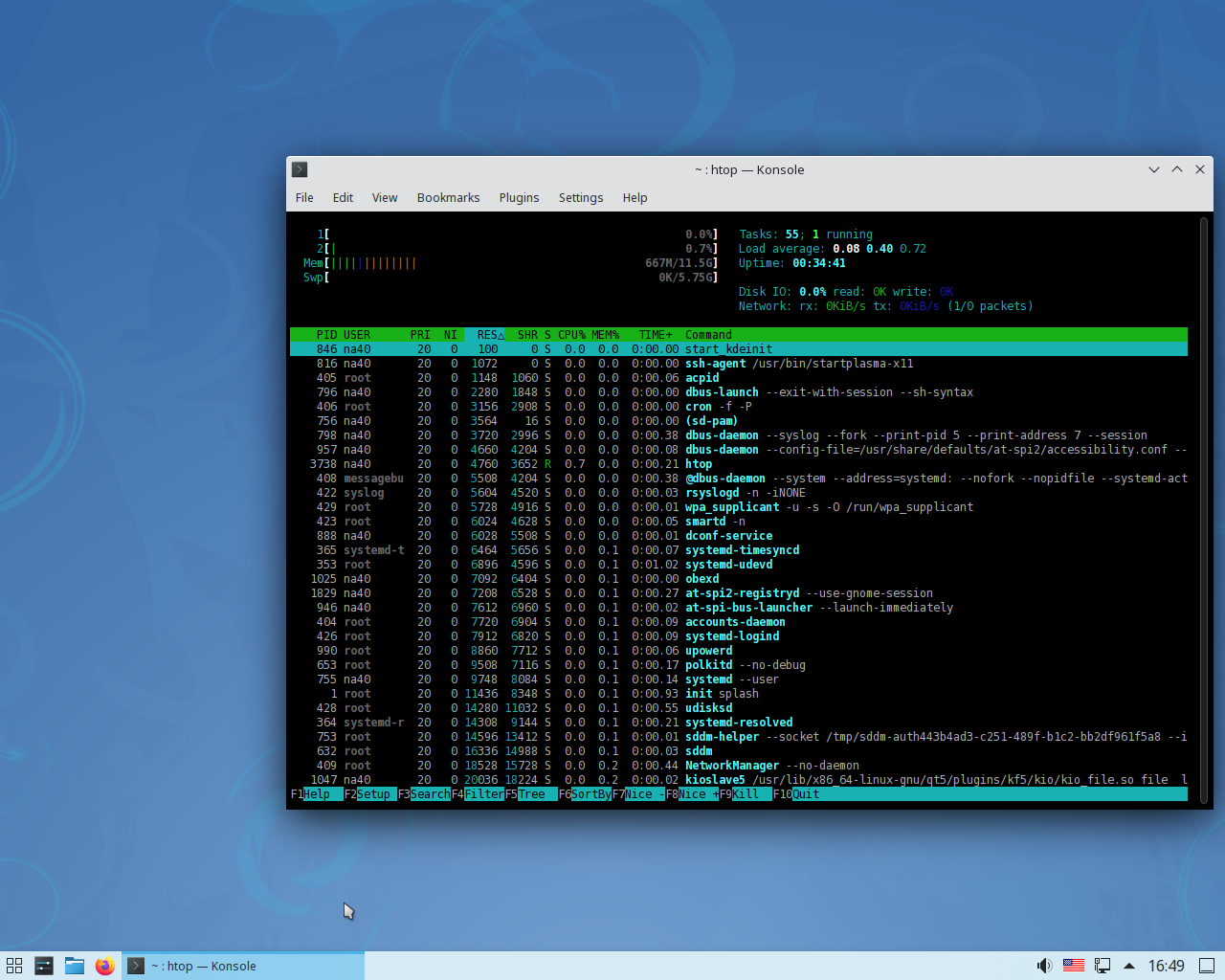Select the systemd-udevd process row
Image resolution: width=1225 pixels, height=980 pixels.
[739, 565]
